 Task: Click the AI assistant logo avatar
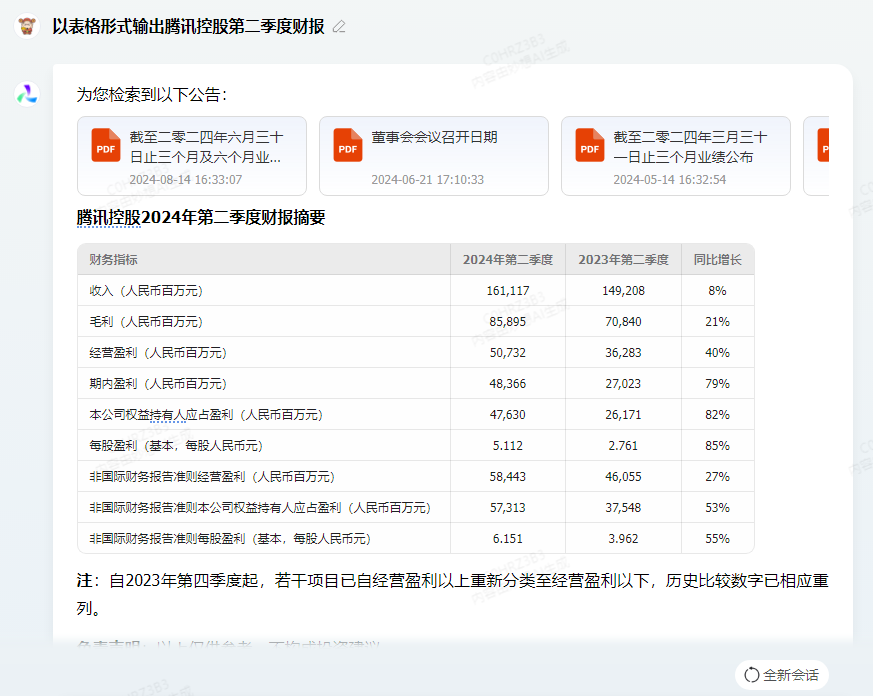point(27,94)
